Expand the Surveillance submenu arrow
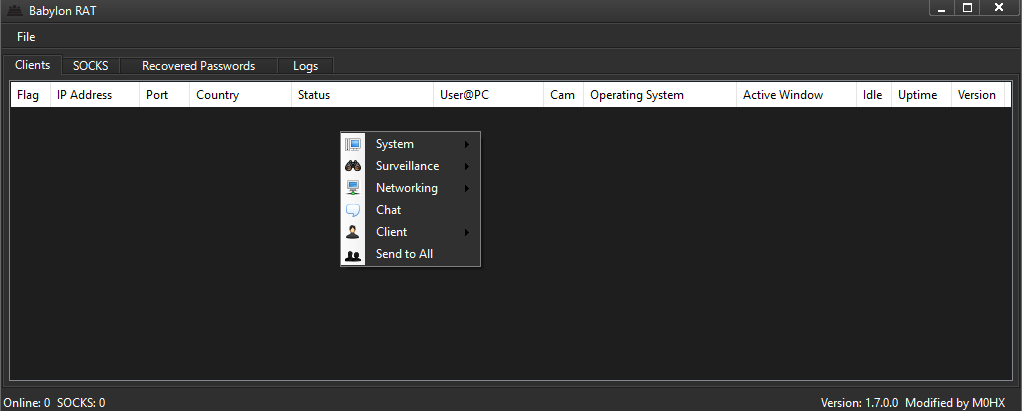 coord(467,167)
